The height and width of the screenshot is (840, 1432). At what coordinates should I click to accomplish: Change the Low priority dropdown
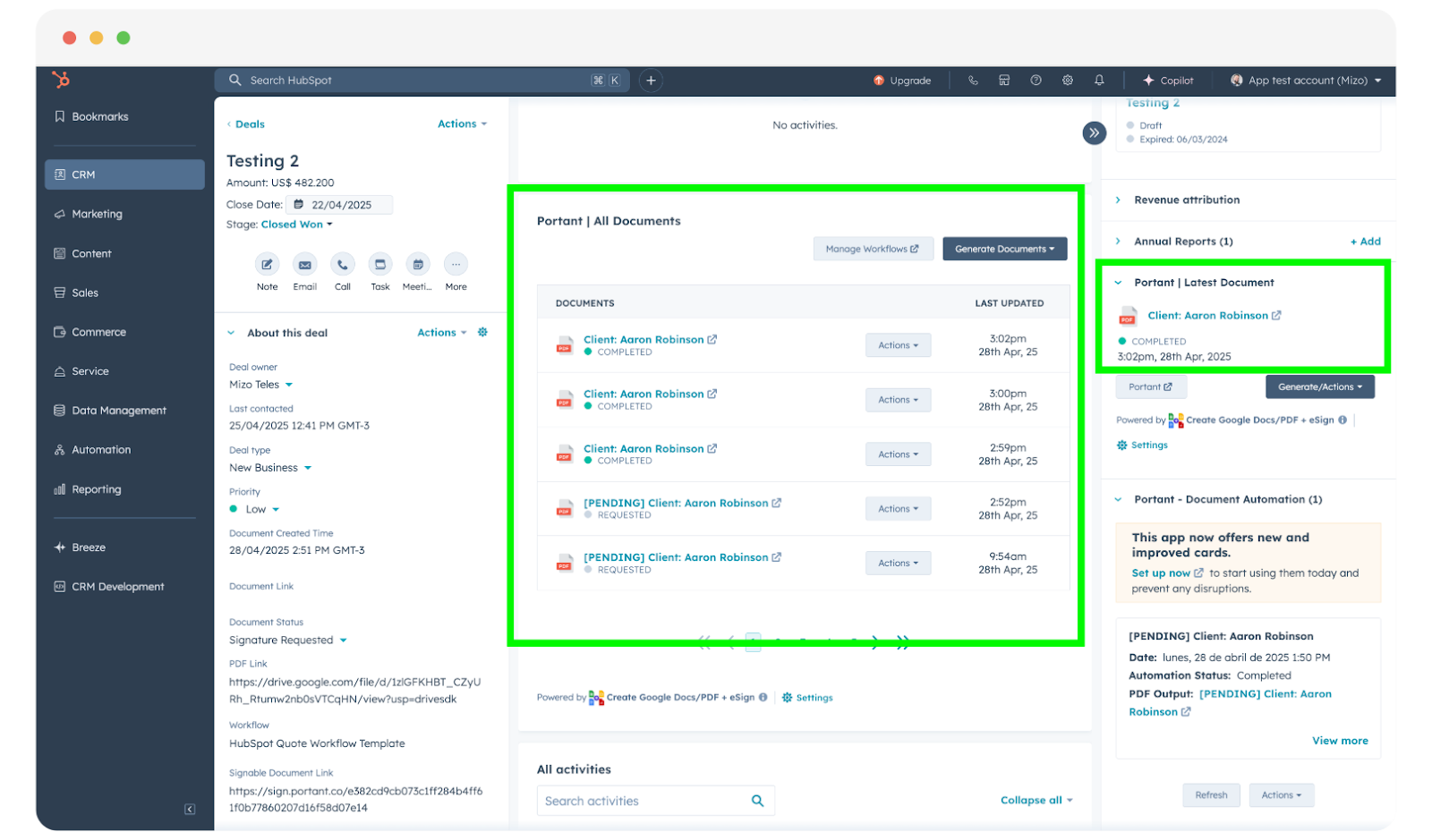tap(255, 509)
